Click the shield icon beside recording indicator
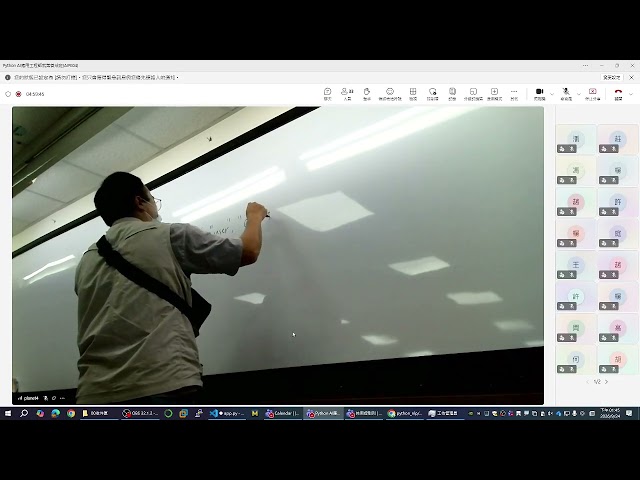Image resolution: width=640 pixels, height=480 pixels. (8, 94)
